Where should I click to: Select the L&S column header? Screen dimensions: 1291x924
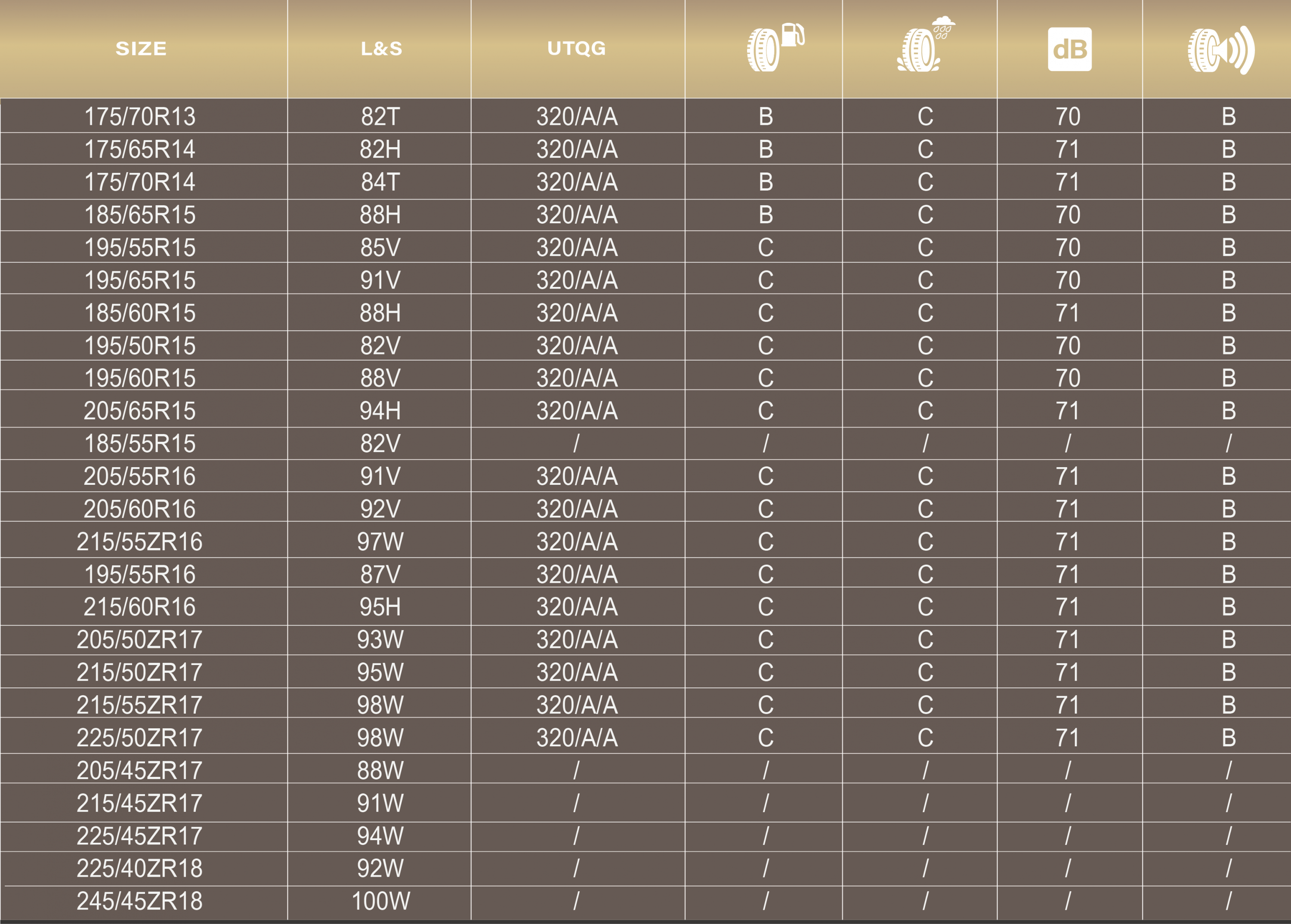point(381,48)
